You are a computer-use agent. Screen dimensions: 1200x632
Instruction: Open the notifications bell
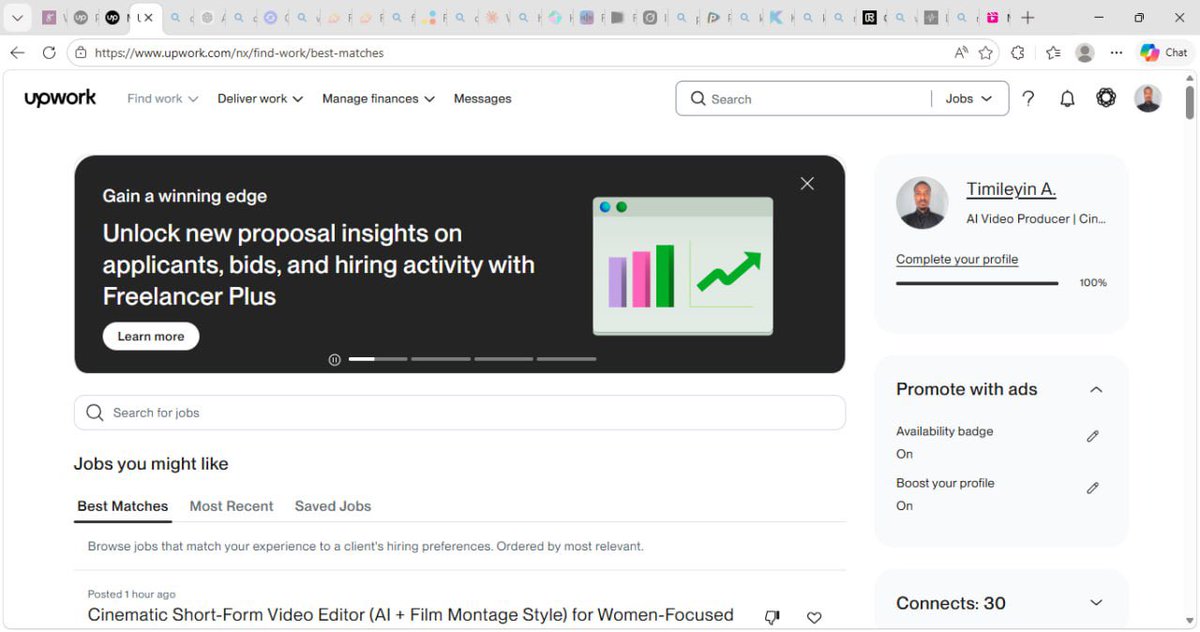click(1067, 98)
